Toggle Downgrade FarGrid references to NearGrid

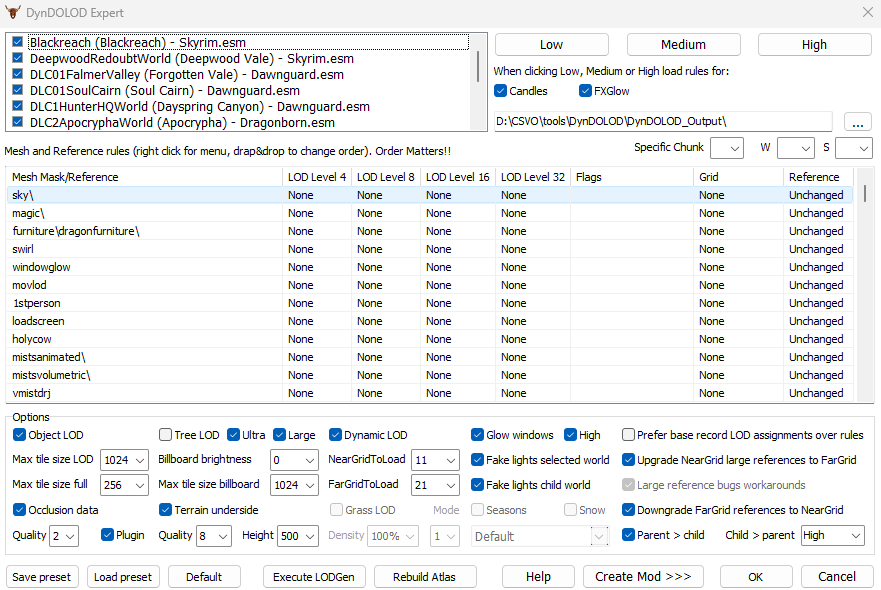tap(628, 510)
